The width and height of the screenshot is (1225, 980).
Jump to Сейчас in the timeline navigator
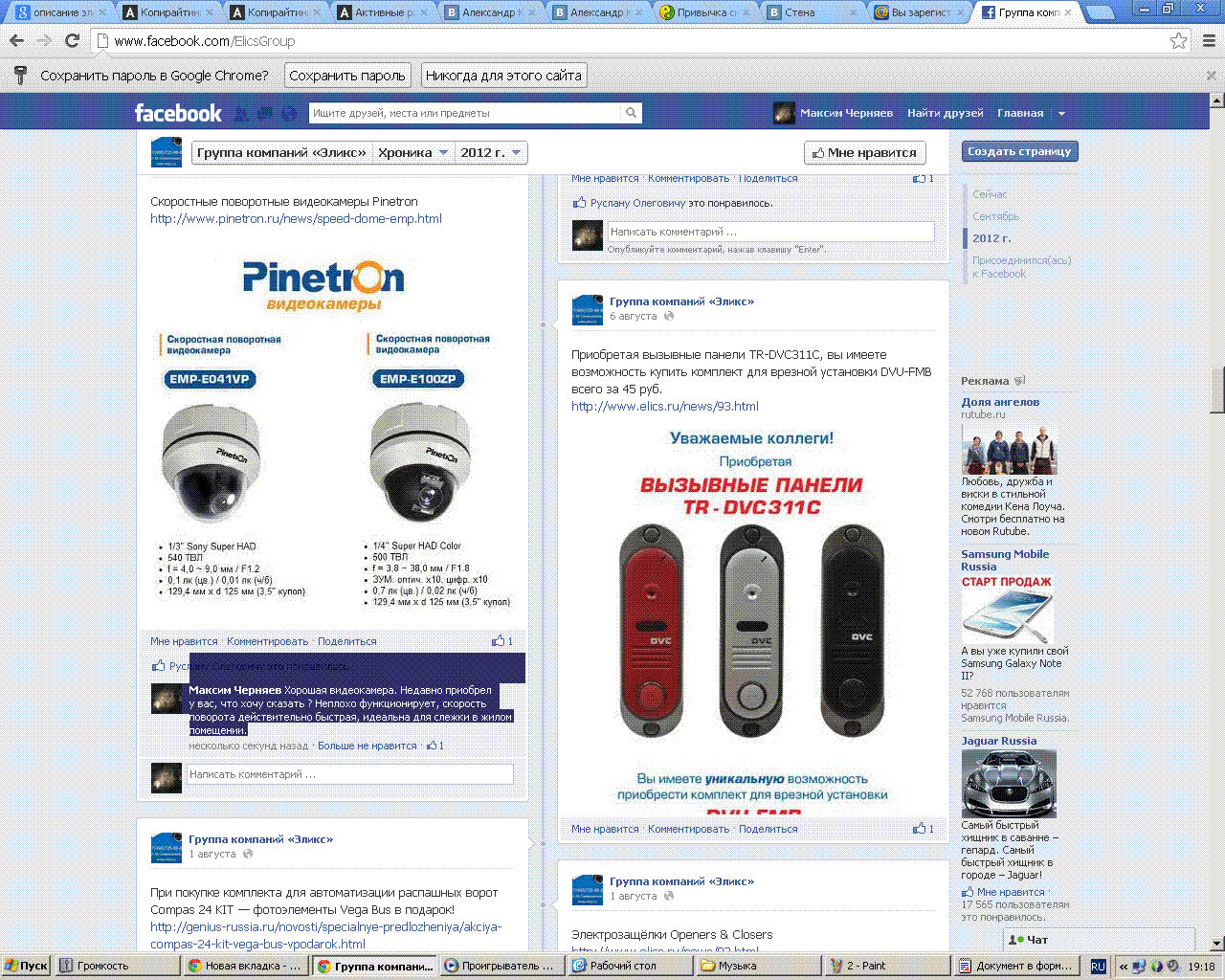[990, 194]
